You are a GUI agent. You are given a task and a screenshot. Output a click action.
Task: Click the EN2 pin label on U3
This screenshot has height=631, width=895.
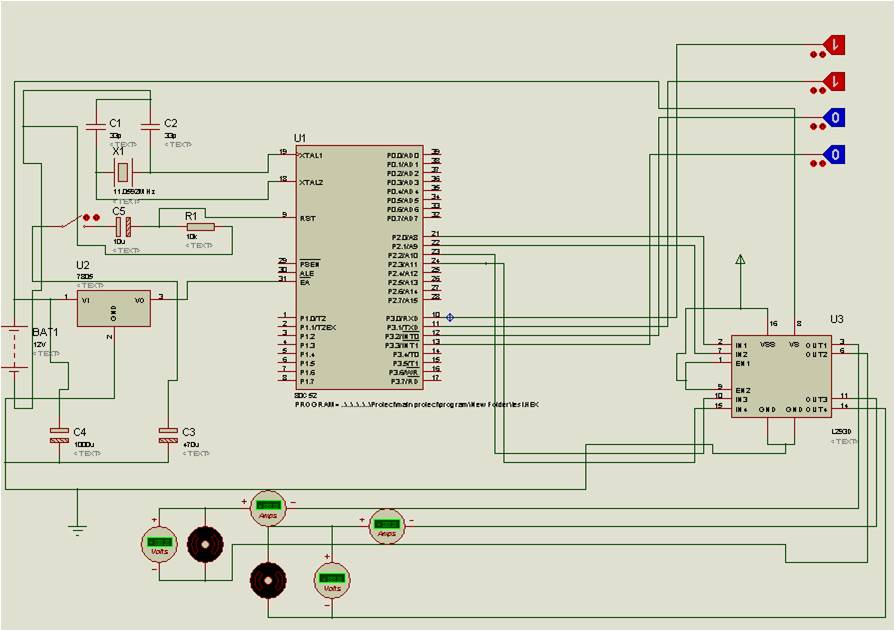[x=743, y=391]
